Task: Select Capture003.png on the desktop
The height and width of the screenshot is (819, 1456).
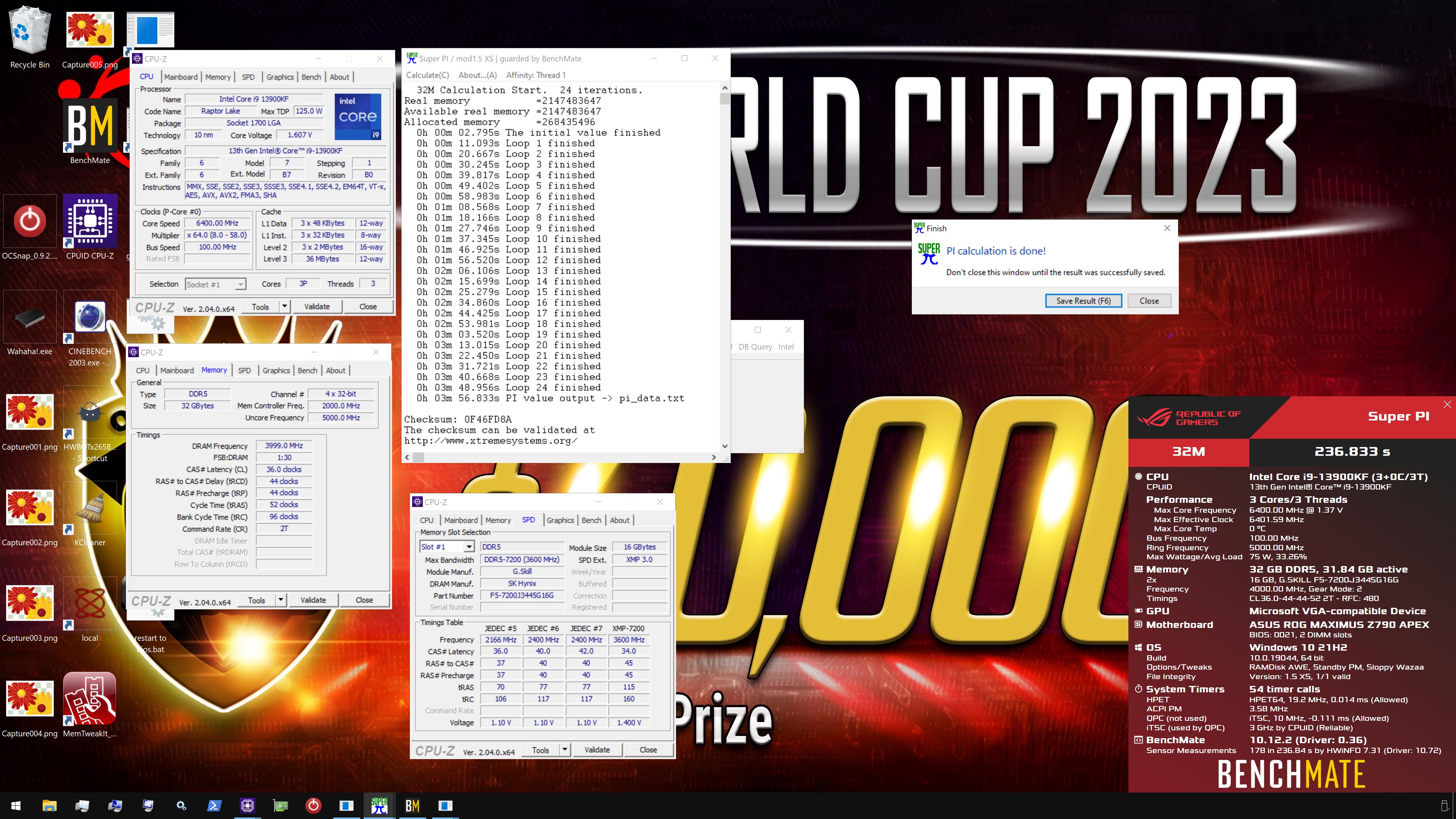Action: coord(30,609)
